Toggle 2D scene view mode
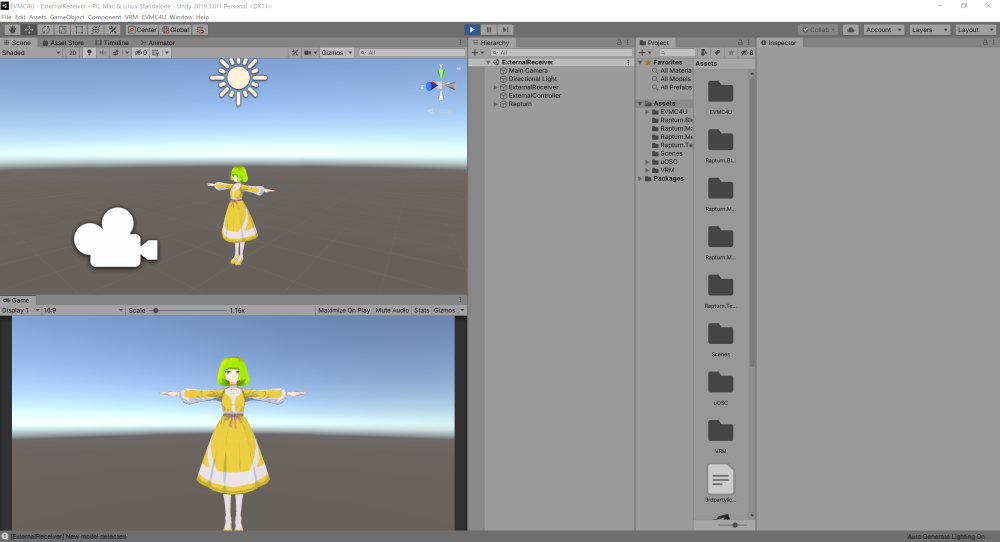This screenshot has height=542, width=1000. pyautogui.click(x=72, y=52)
